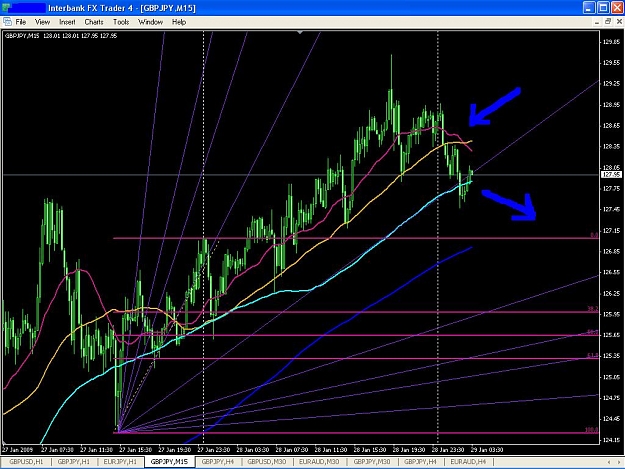Viewport: 625px width, 469px height.
Task: Open the File menu
Action: 21,22
